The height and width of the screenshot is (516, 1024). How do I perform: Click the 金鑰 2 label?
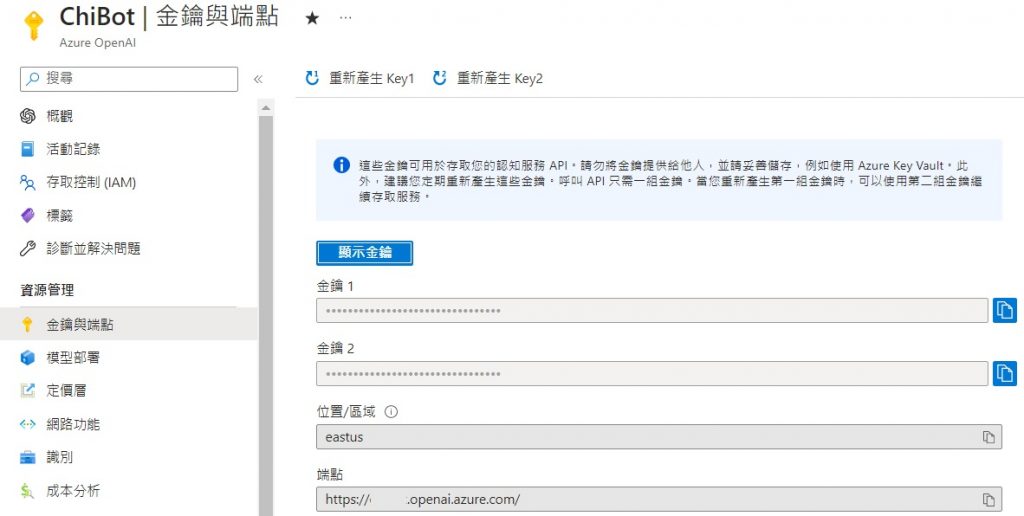click(x=335, y=348)
